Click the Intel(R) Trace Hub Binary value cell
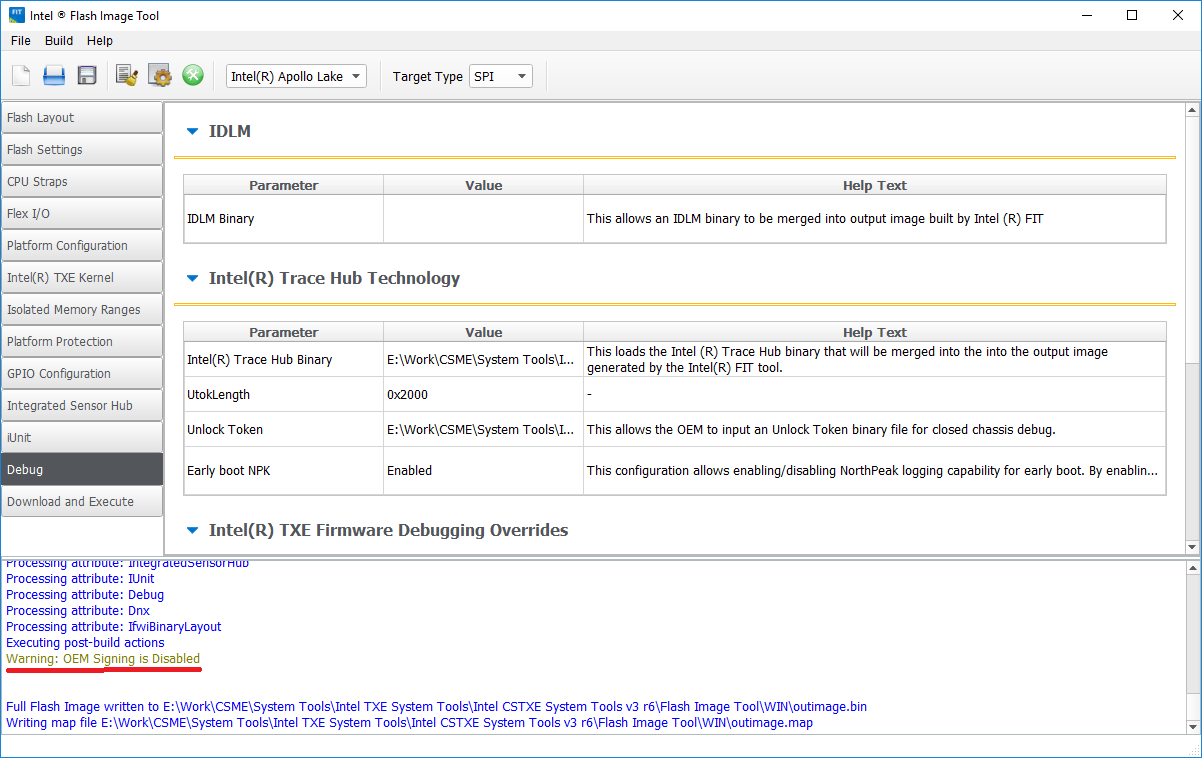The height and width of the screenshot is (758, 1202). [483, 359]
